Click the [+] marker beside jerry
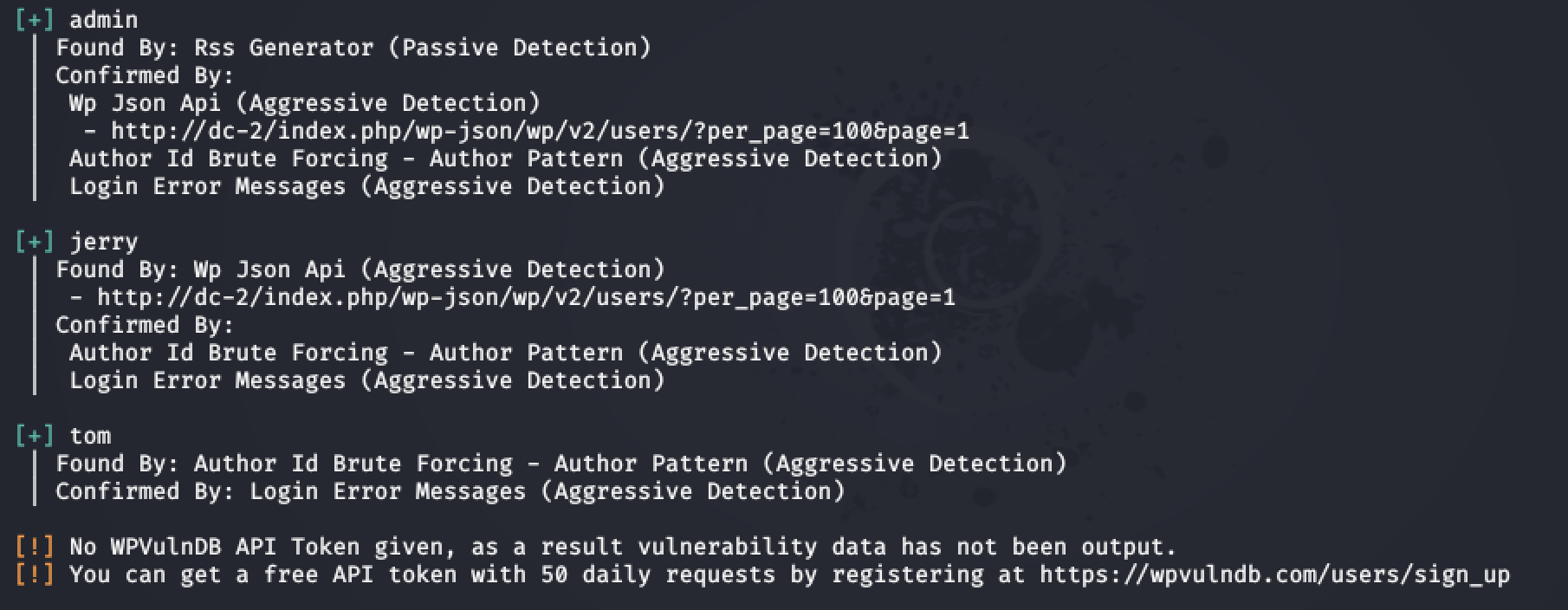The width and height of the screenshot is (1568, 610). click(35, 242)
